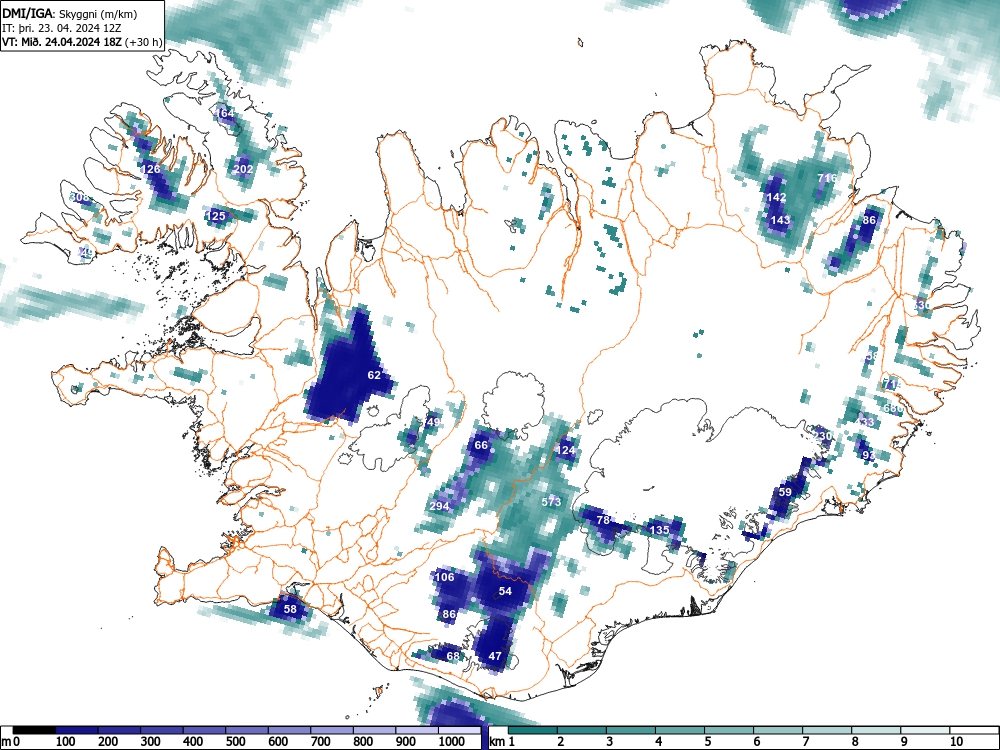
Task: Click the 230 visibility value
Action: coord(823,436)
